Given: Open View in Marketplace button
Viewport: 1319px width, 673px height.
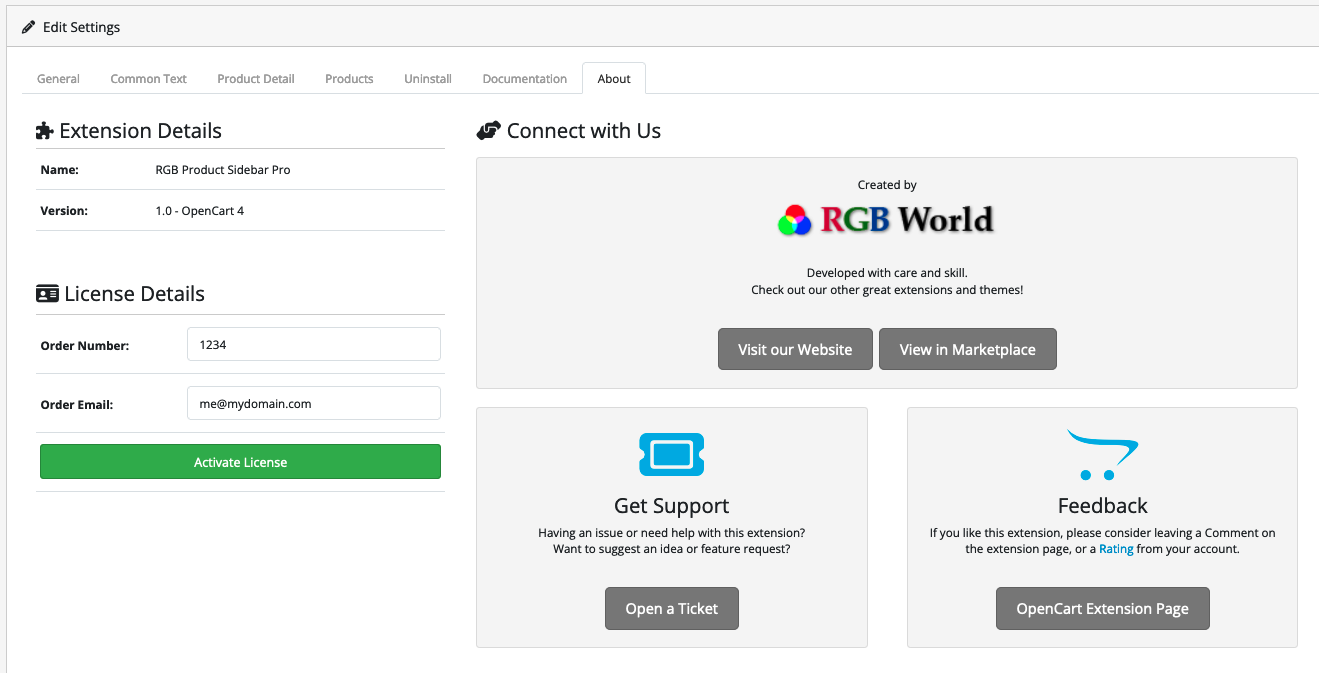Looking at the screenshot, I should (968, 349).
